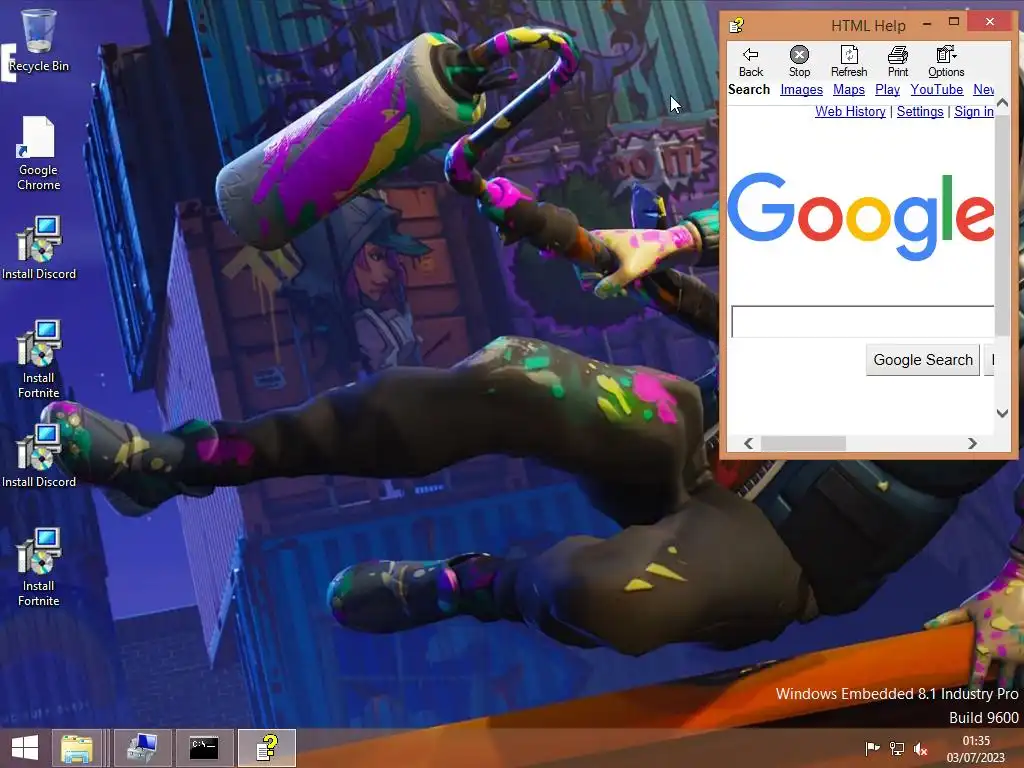Screen dimensions: 1024x768
Task: Select the Google Chrome desktop shortcut
Action: [39, 153]
